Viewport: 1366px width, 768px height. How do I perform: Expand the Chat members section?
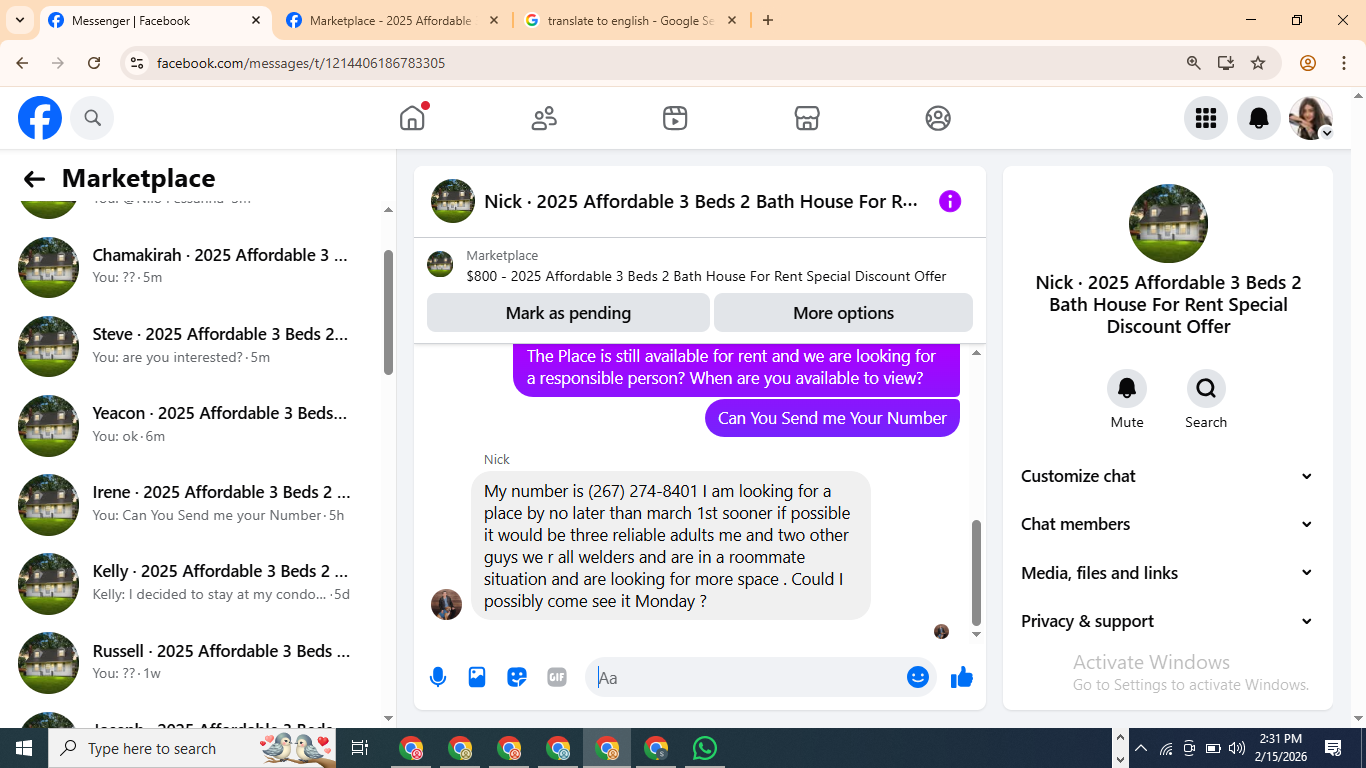point(1167,524)
